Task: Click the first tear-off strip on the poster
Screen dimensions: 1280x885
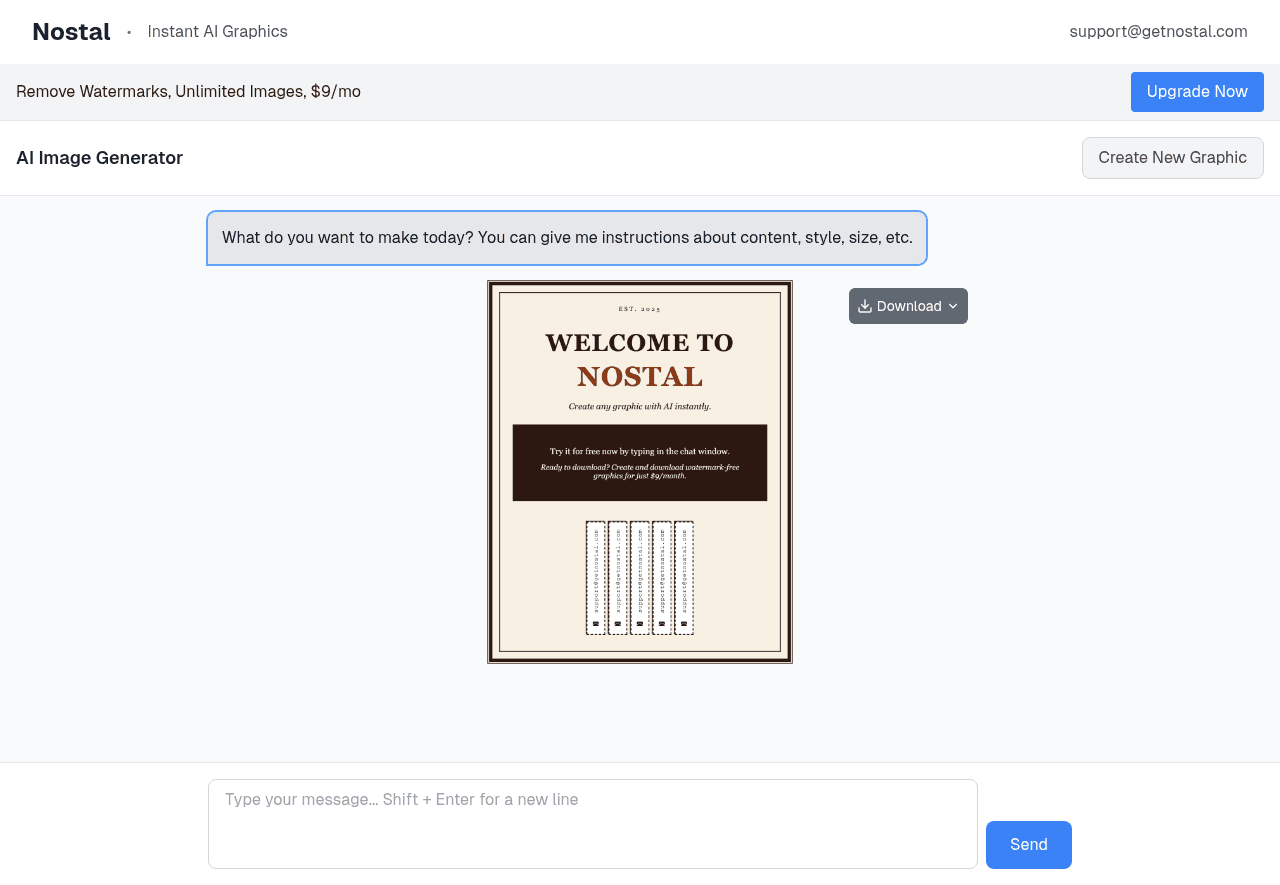Action: tap(596, 578)
